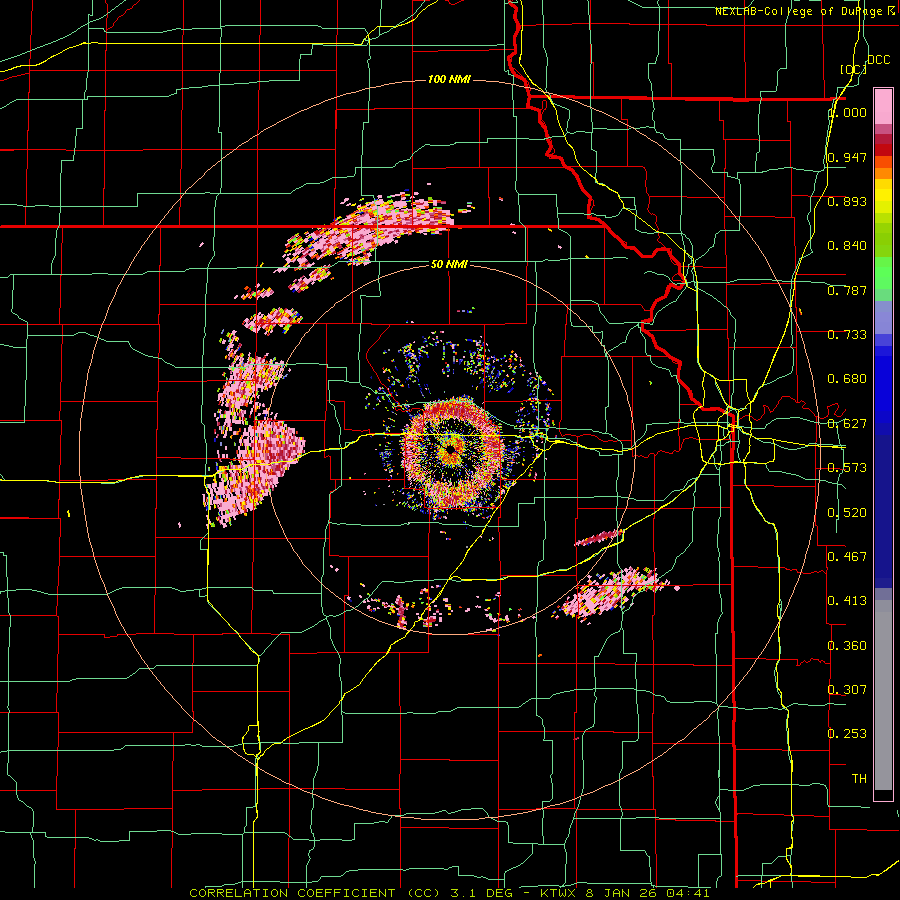900x900 pixels.
Task: Click the 0.253 scale value
Action: coord(847,734)
